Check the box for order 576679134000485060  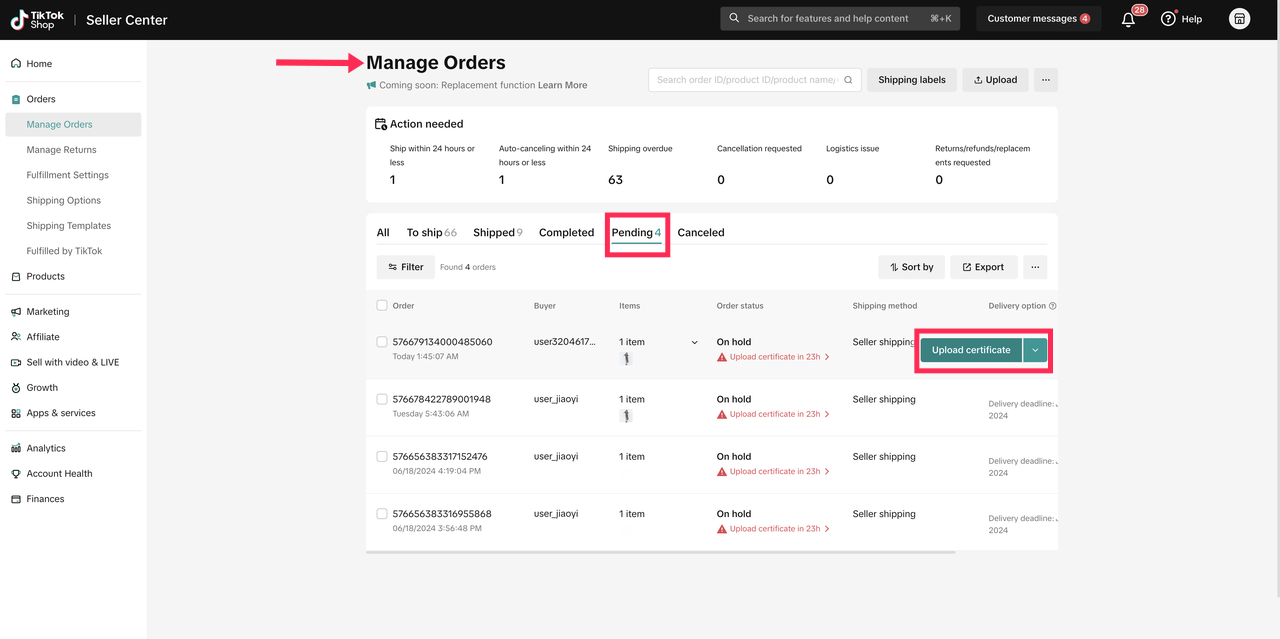(382, 342)
